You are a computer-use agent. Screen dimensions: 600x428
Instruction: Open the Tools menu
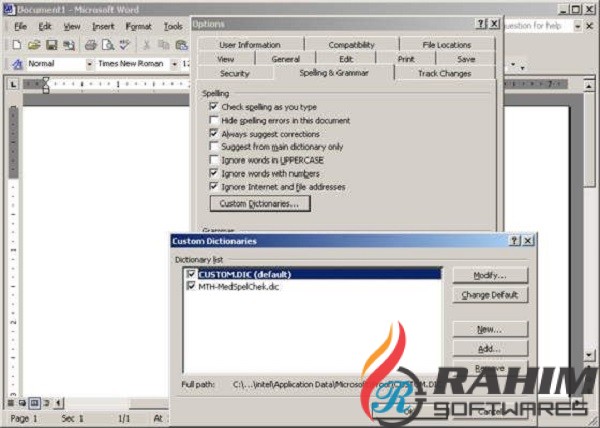173,26
